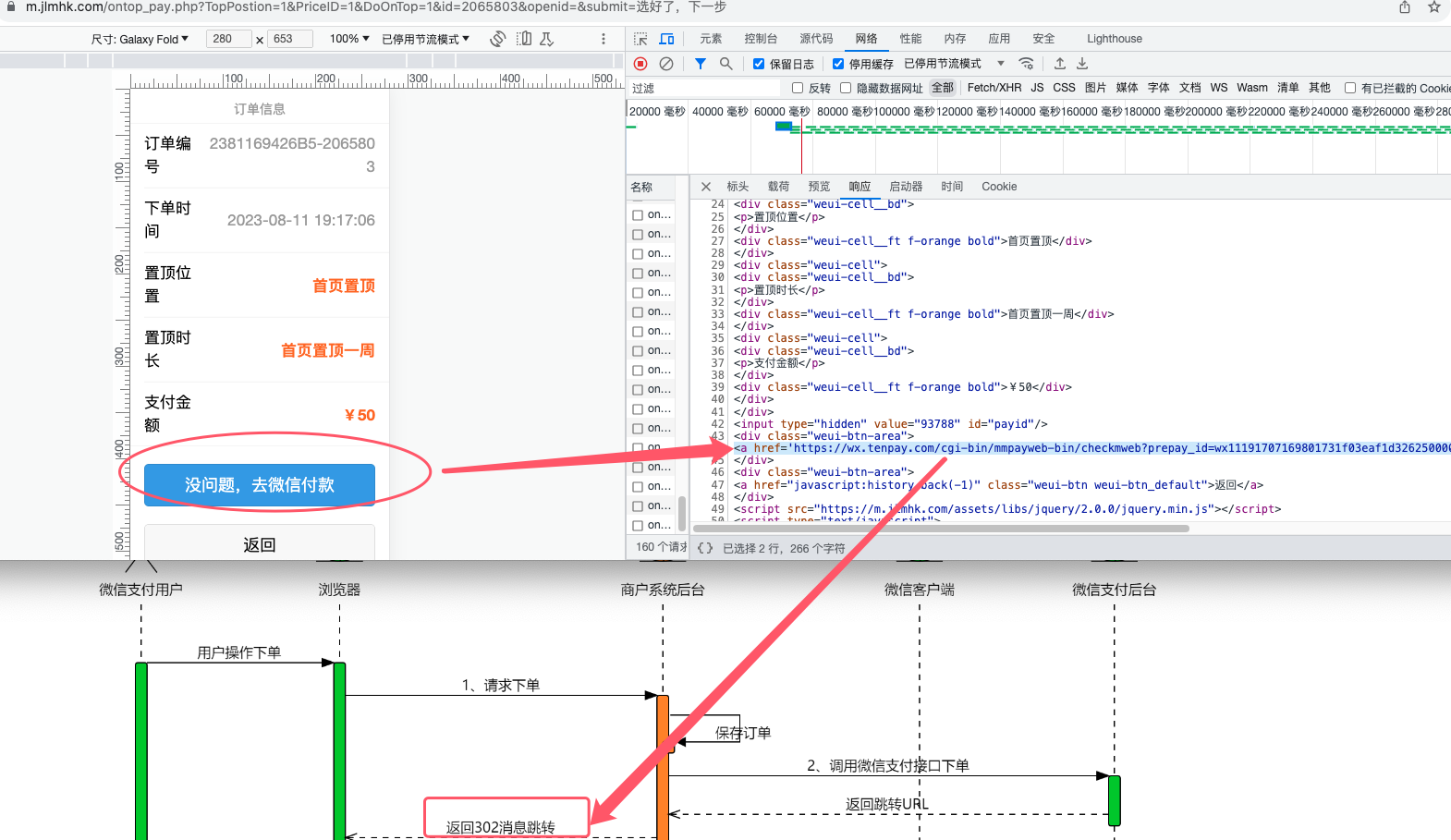
Task: Toggle the dual-screen fold posture icon
Action: click(x=524, y=39)
